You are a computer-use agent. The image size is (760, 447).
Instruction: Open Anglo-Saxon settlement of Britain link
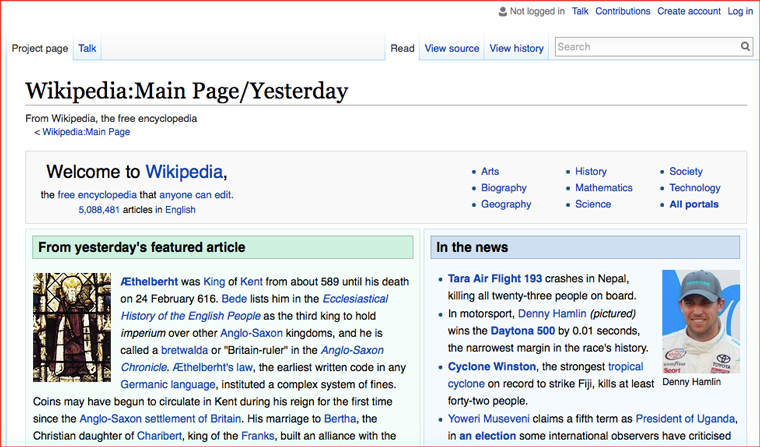point(160,419)
